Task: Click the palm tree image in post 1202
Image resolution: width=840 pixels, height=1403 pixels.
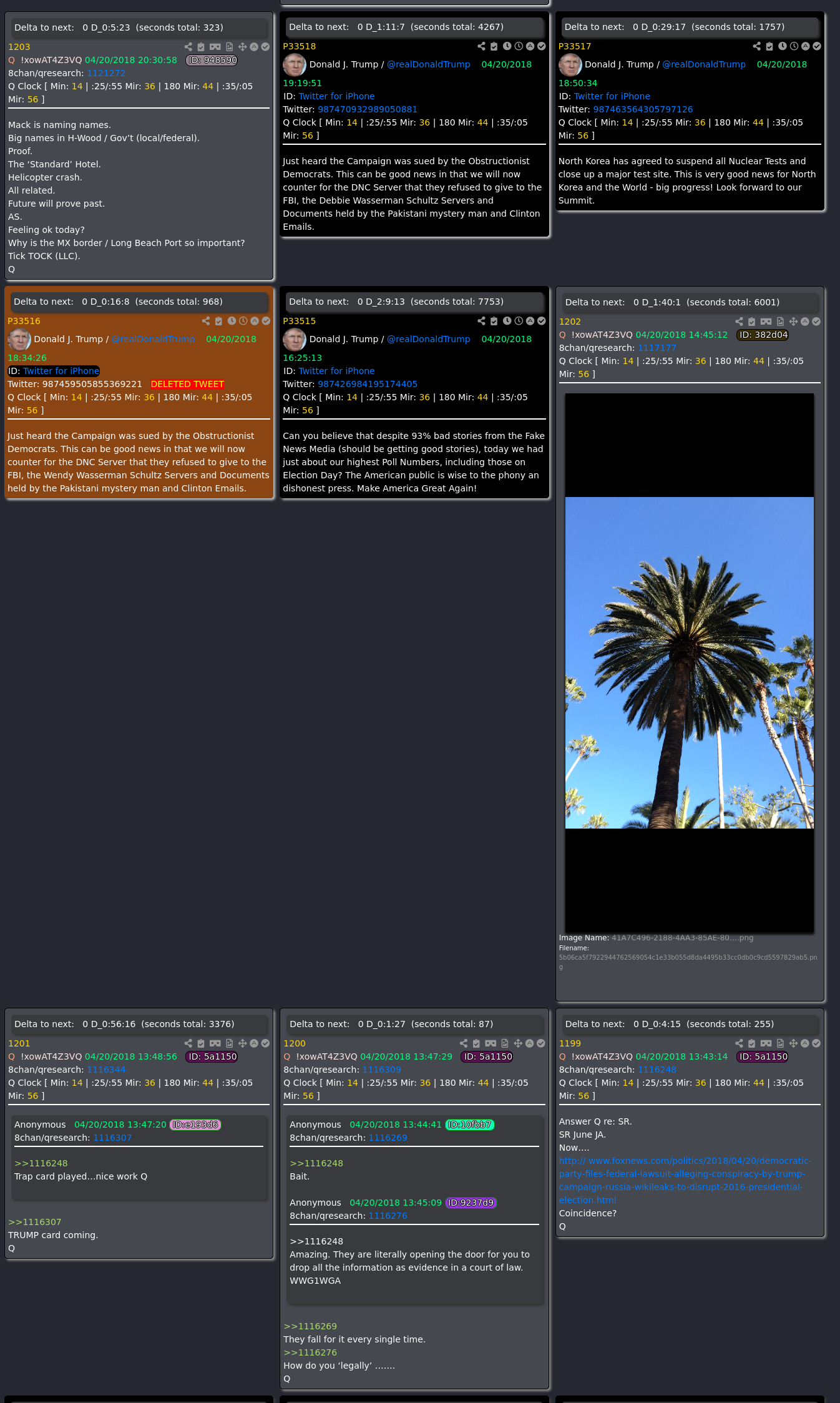Action: [690, 663]
